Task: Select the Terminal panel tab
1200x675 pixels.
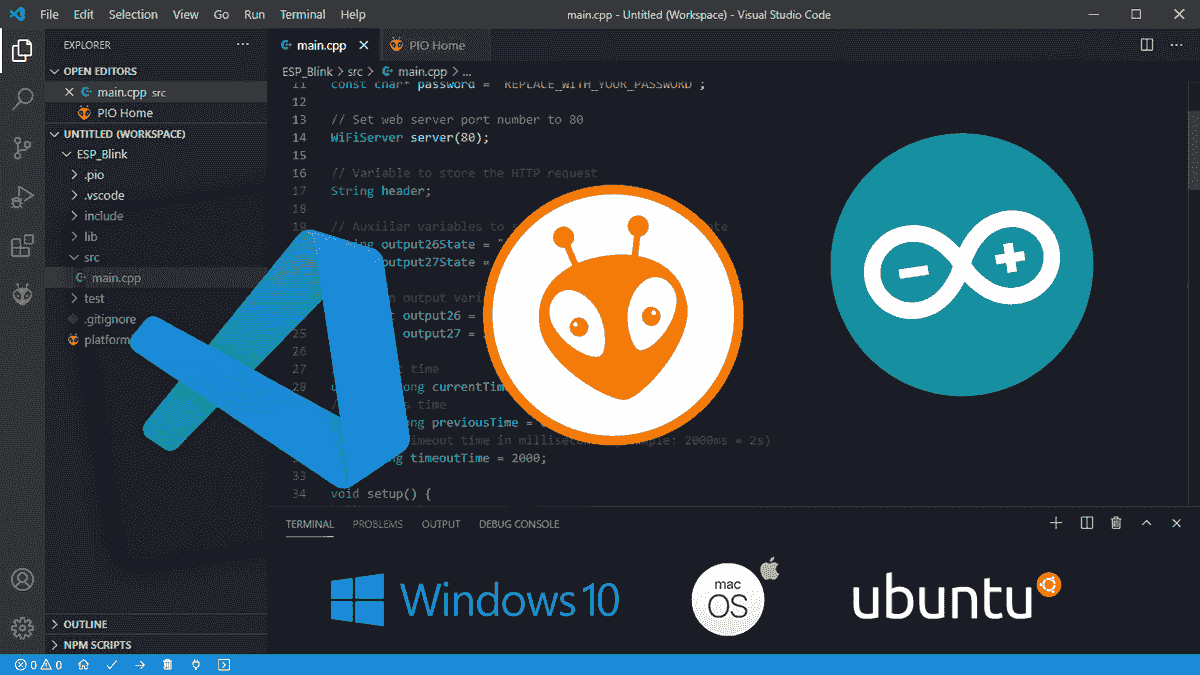Action: pyautogui.click(x=310, y=524)
